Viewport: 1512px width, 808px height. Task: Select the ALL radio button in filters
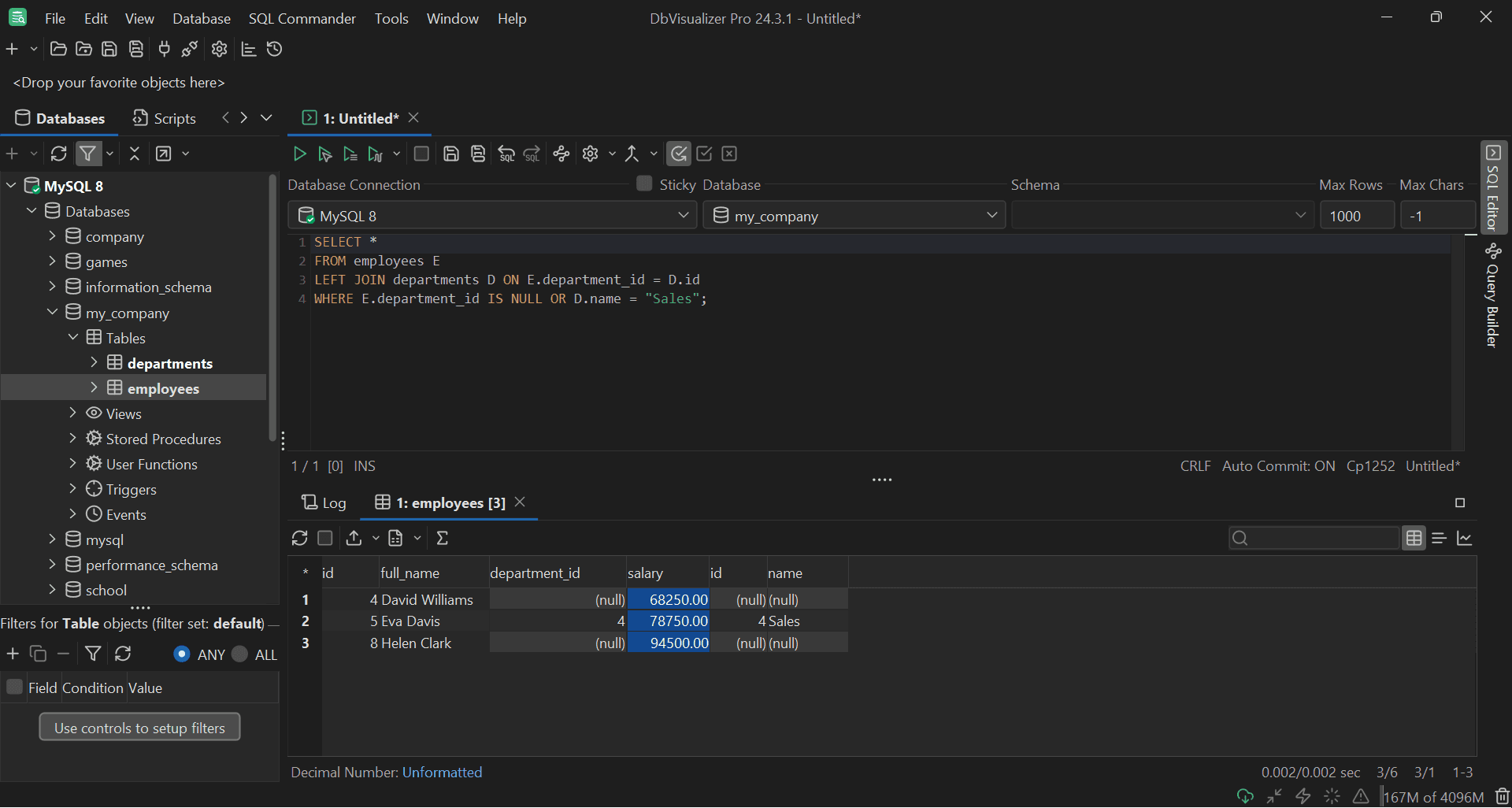coord(240,654)
